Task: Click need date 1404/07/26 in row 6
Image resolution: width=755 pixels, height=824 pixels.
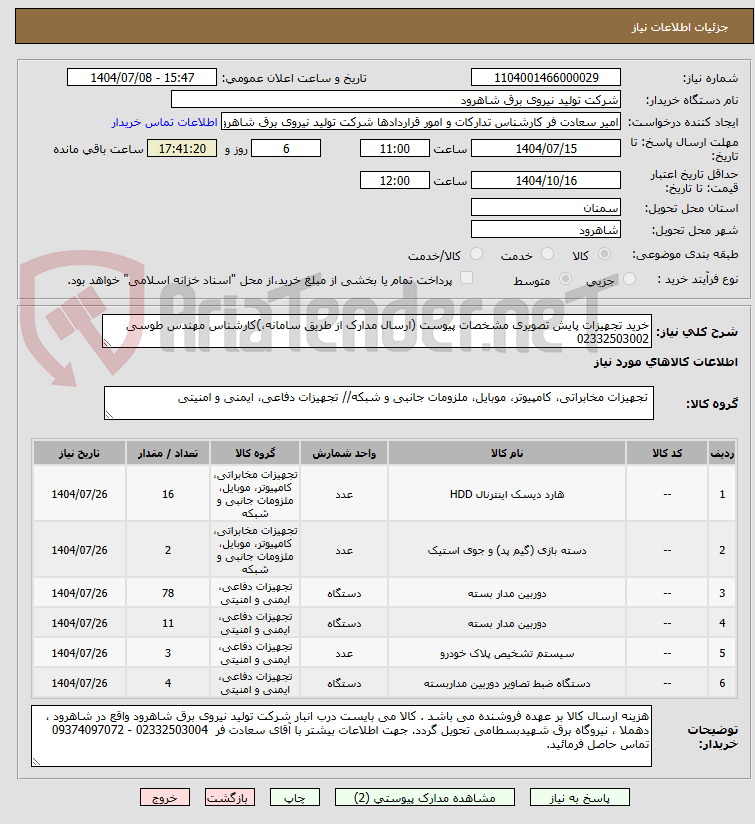Action: pos(79,683)
